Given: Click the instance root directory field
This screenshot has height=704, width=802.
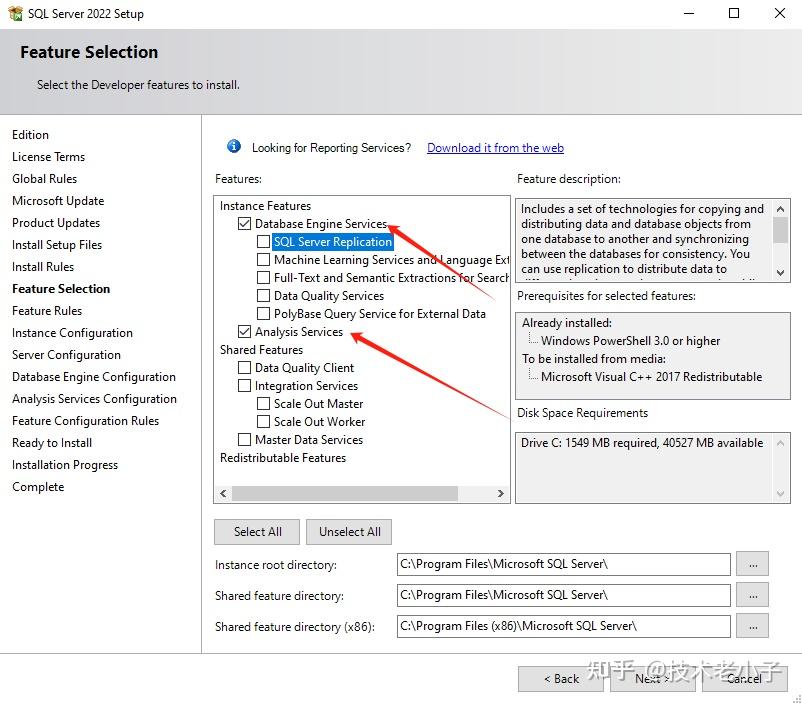Looking at the screenshot, I should (x=563, y=564).
